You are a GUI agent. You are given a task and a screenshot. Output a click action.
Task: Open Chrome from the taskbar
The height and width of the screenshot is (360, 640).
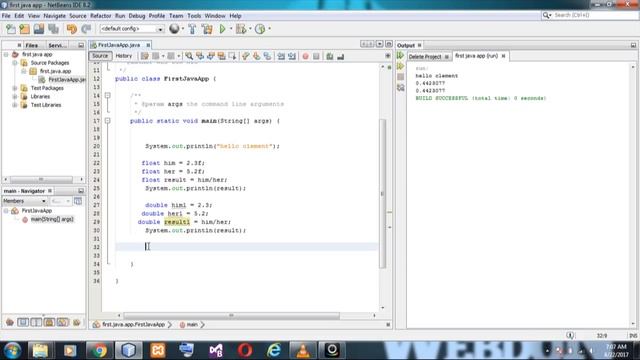coord(99,350)
